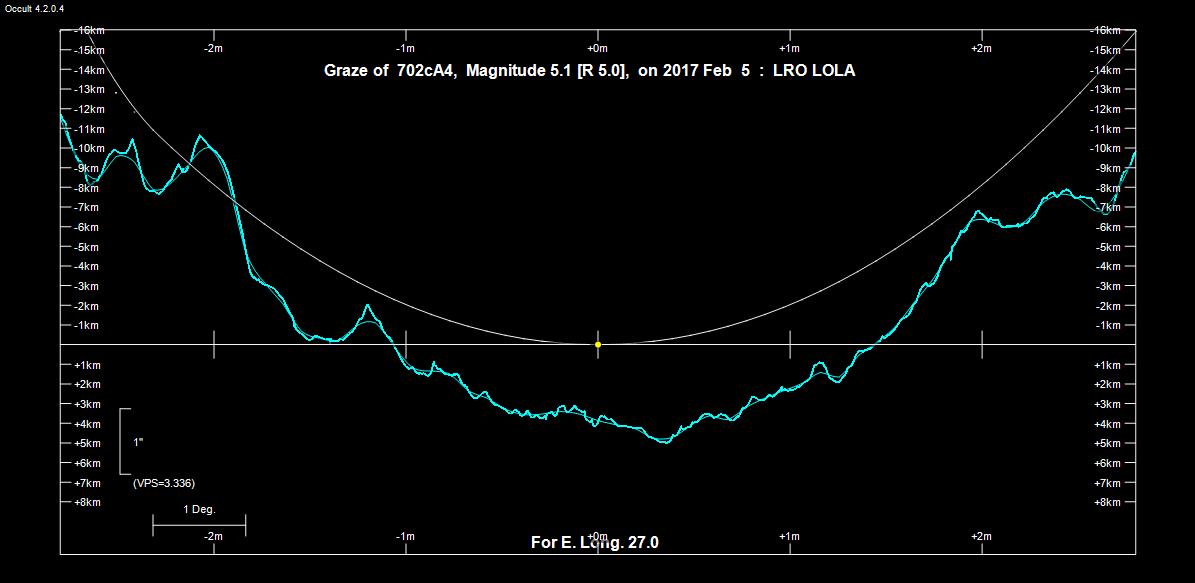Screen dimensions: 1195x583
Task: Click the top axis +2m tick label
Action: tap(981, 48)
